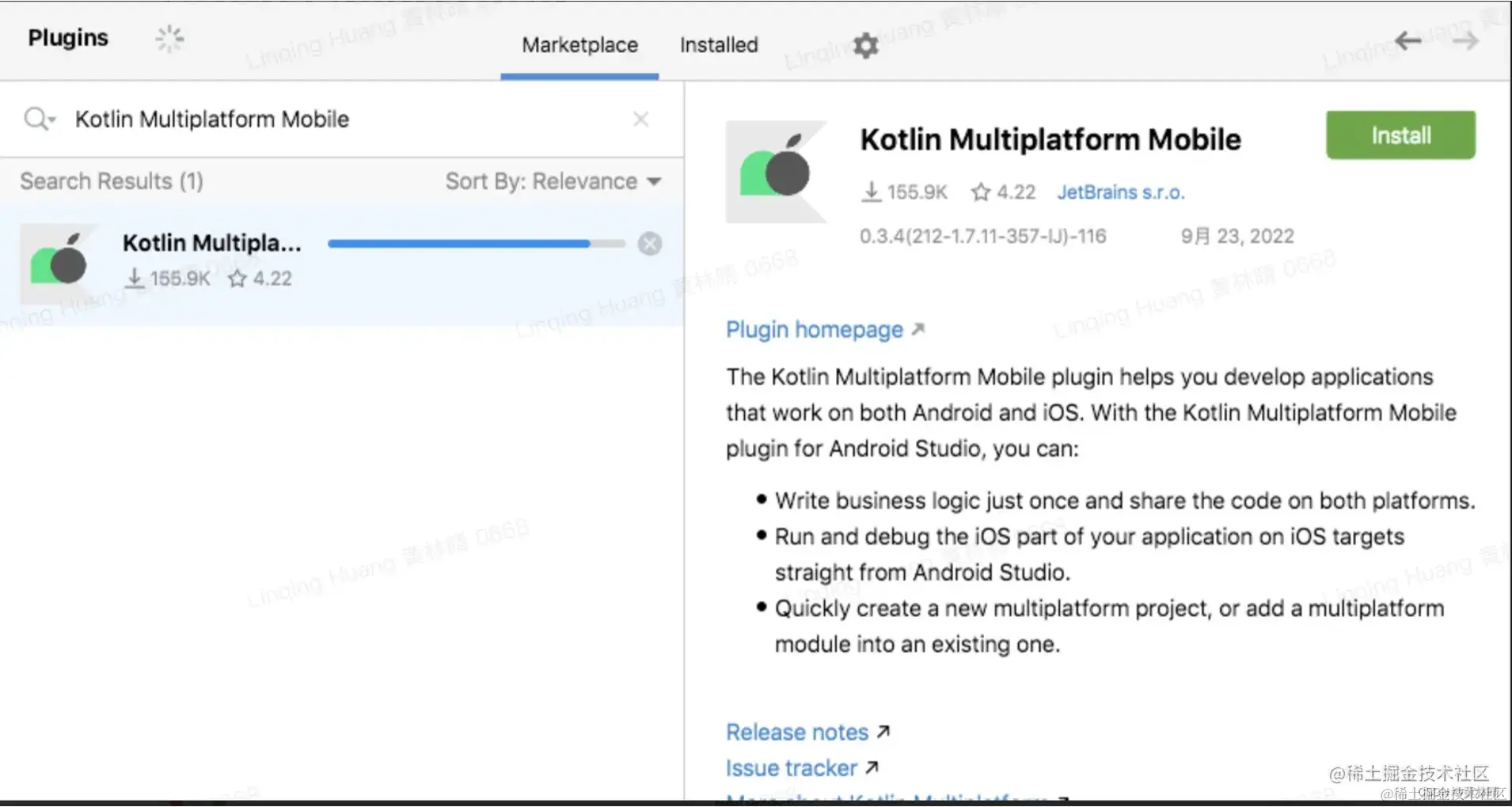Image resolution: width=1512 pixels, height=807 pixels.
Task: Click the star rating 4.22 in details pane
Action: 1003,192
